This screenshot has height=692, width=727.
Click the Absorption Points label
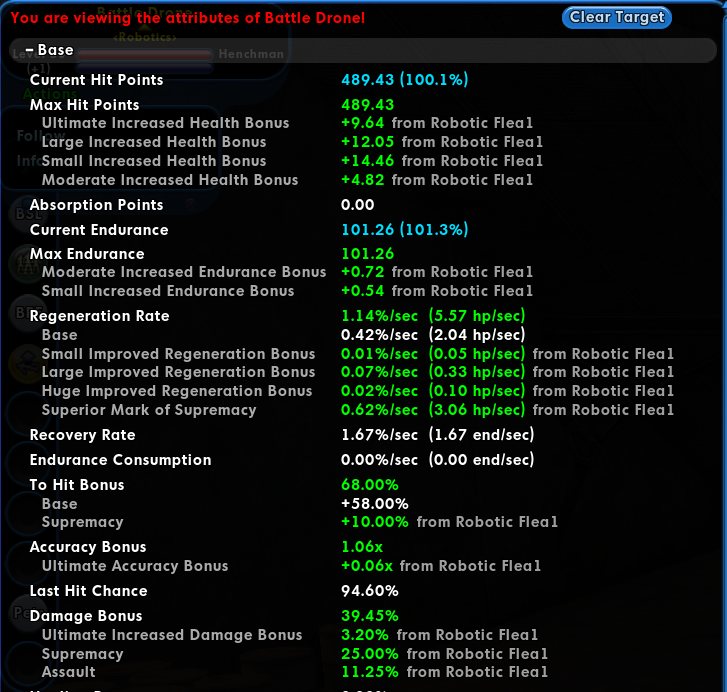click(96, 205)
